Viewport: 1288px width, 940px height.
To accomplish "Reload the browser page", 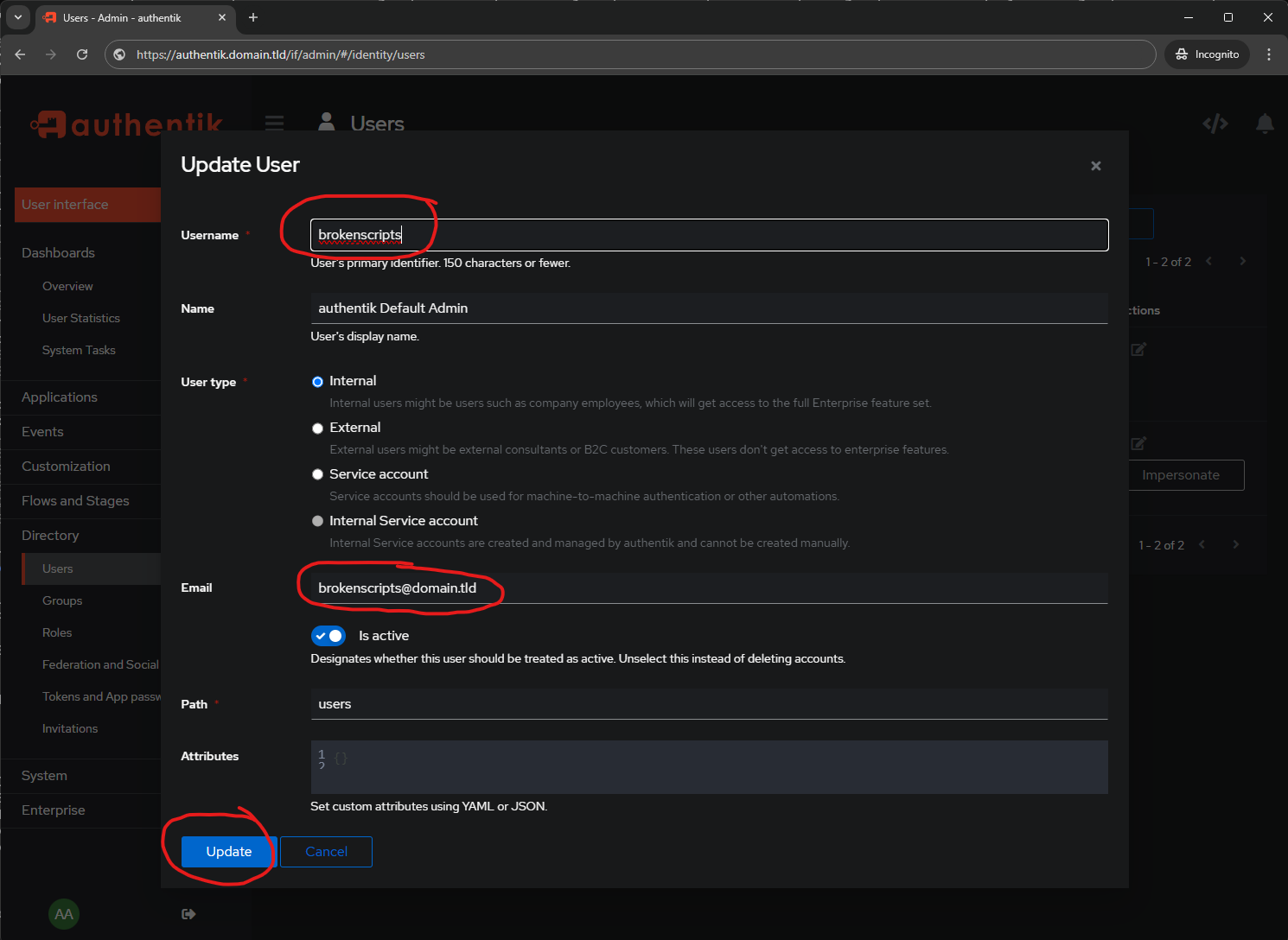I will tap(82, 54).
